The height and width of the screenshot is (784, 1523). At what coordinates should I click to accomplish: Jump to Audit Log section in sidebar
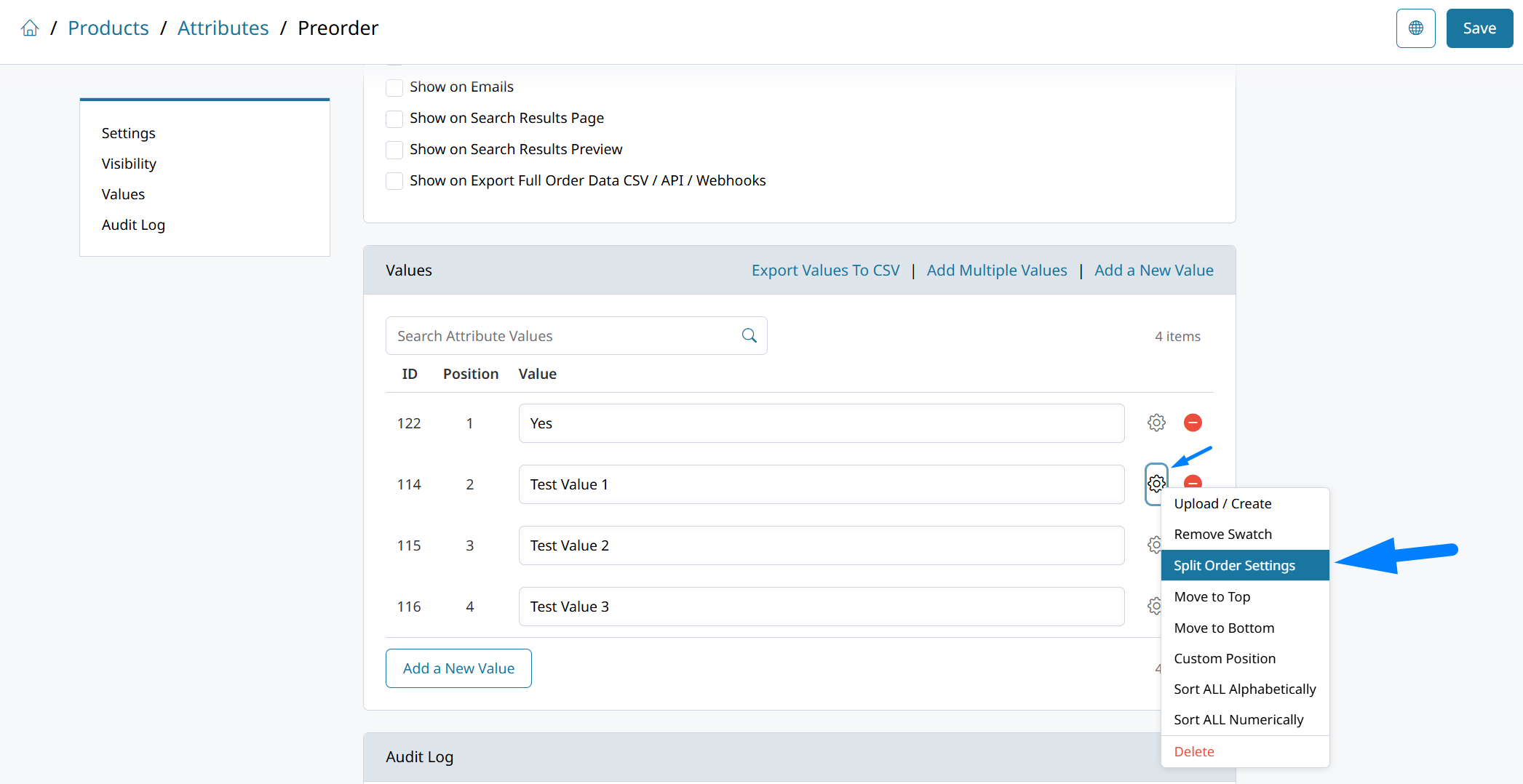pos(133,225)
